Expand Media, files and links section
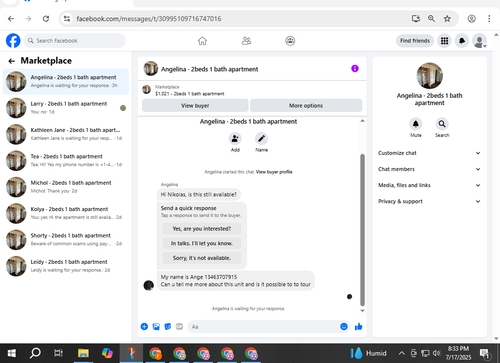Image resolution: width=500 pixels, height=363 pixels. coord(429,185)
